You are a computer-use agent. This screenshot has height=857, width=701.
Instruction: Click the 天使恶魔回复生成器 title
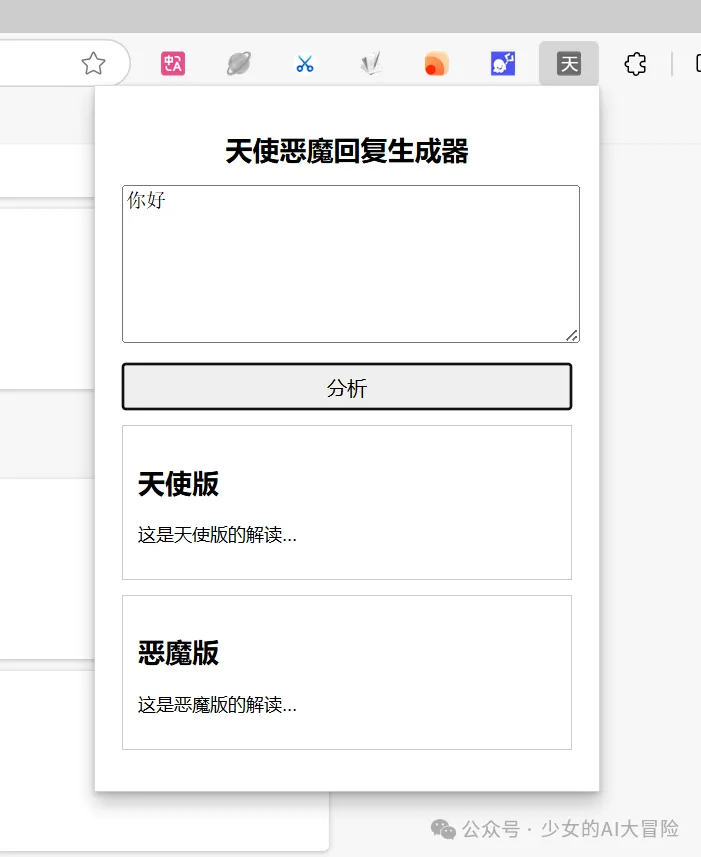point(347,151)
